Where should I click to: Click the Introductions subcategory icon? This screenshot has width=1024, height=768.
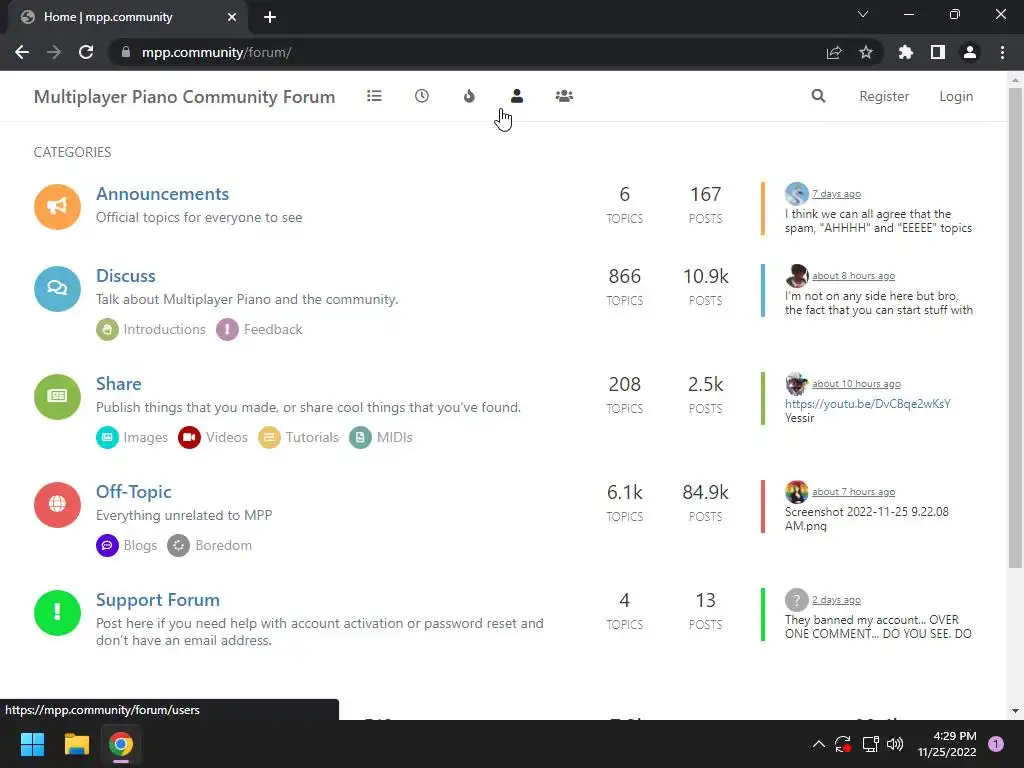(x=107, y=329)
